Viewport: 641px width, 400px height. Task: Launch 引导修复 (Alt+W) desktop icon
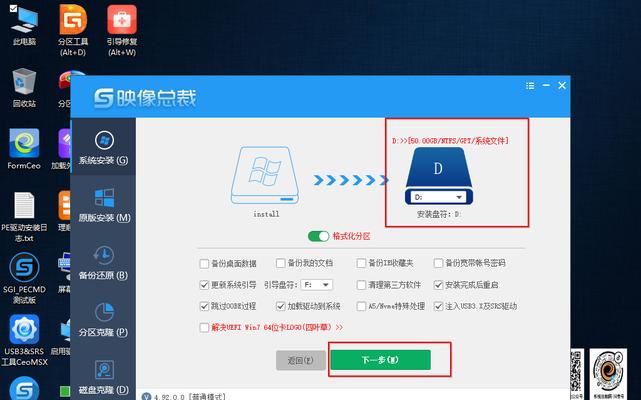(122, 30)
